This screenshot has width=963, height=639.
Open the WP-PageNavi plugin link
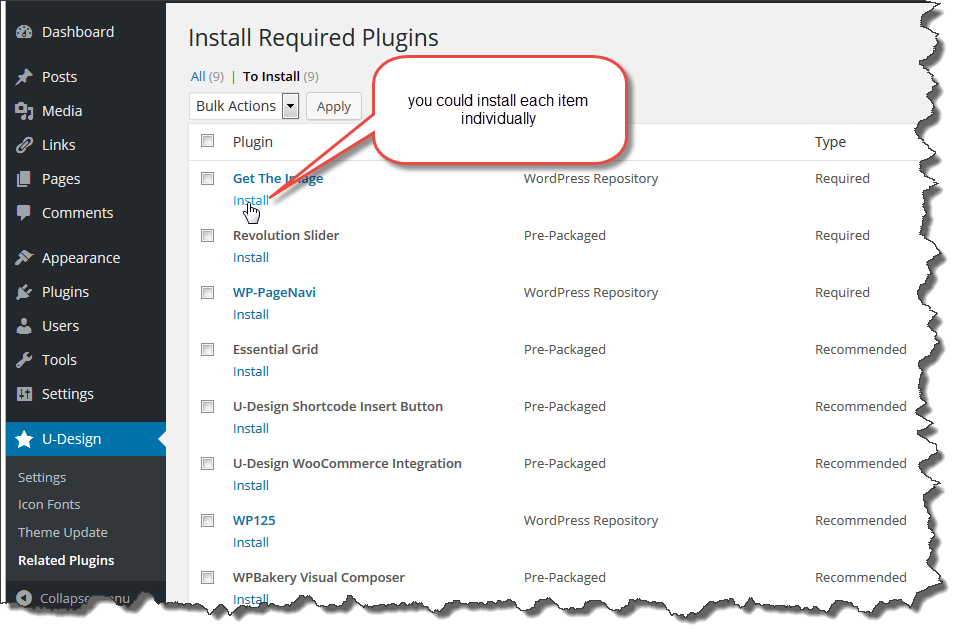point(274,292)
